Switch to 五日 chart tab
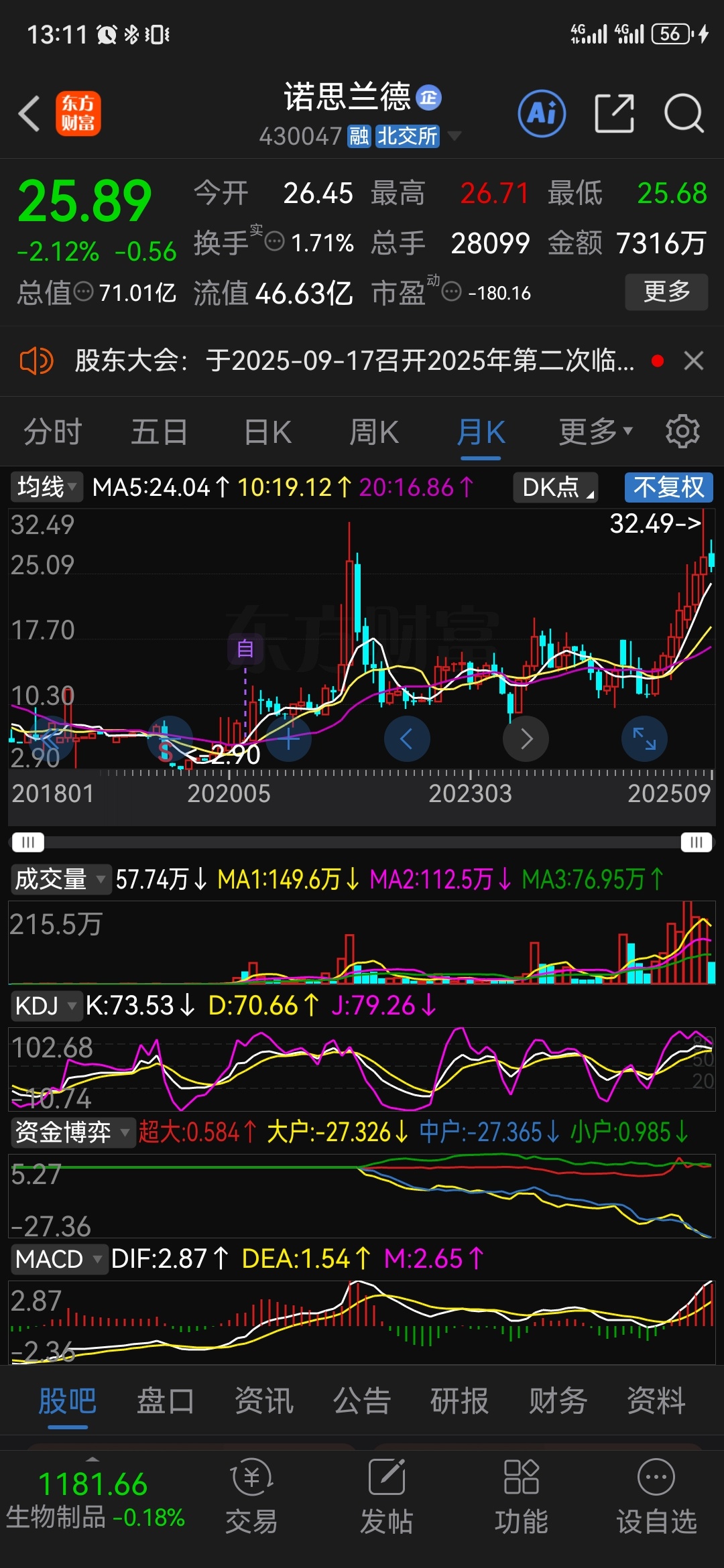The width and height of the screenshot is (724, 1568). point(159,432)
